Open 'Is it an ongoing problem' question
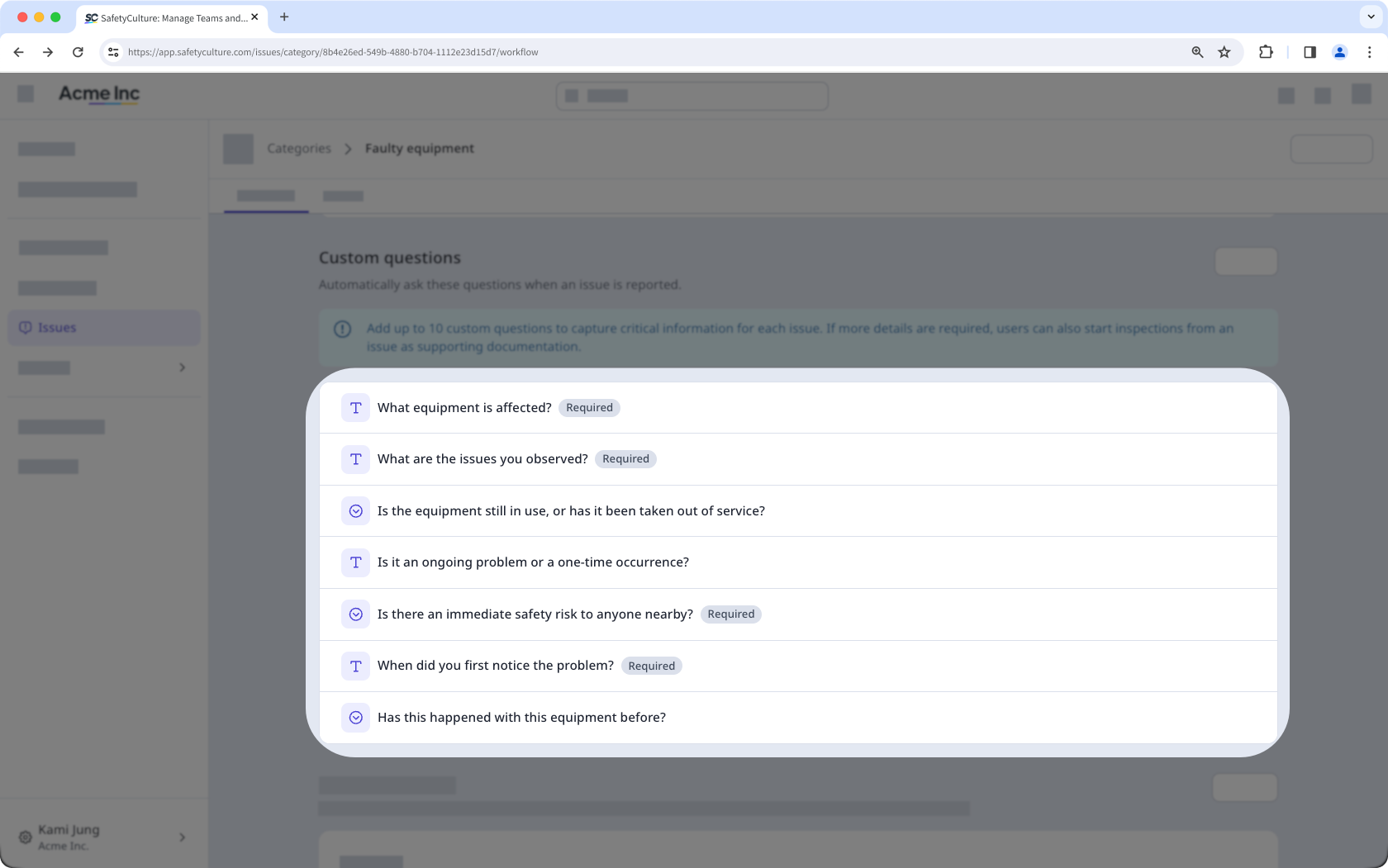Screen dimensions: 1388x868 click(x=798, y=562)
